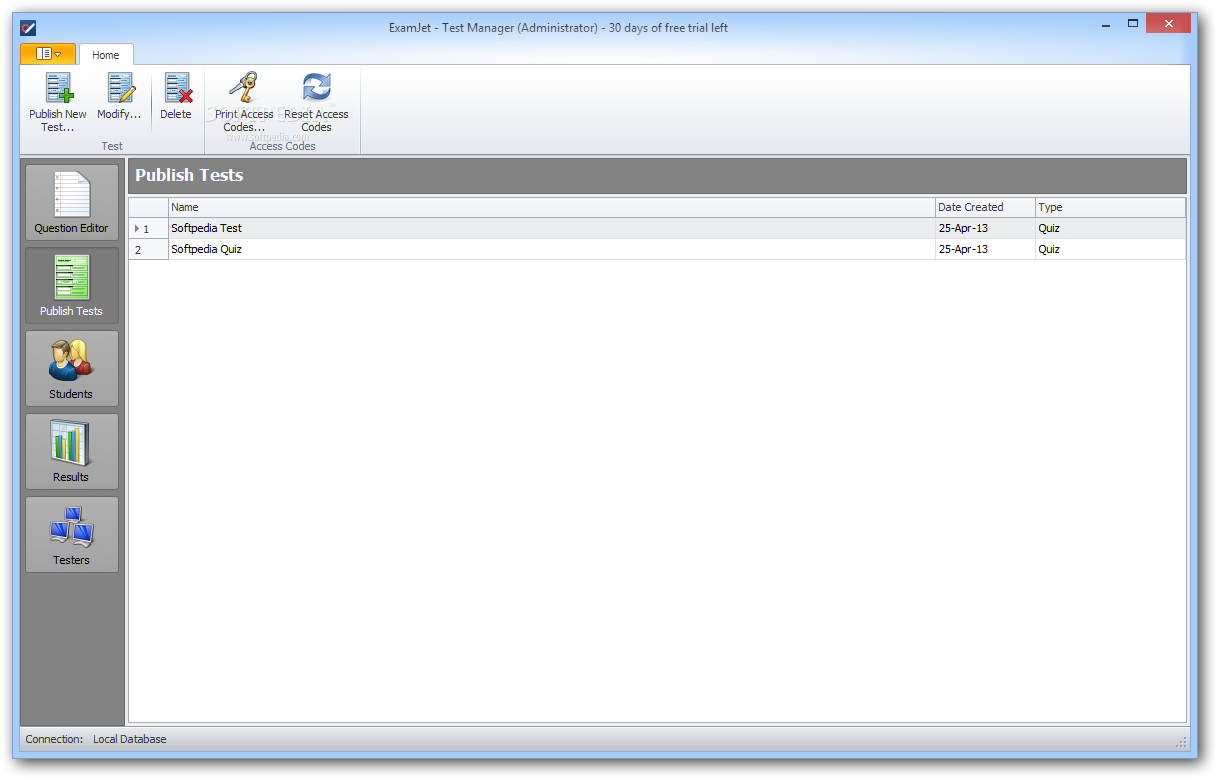Viewport: 1218px width, 779px height.
Task: Select Publish Tests in sidebar
Action: click(72, 286)
